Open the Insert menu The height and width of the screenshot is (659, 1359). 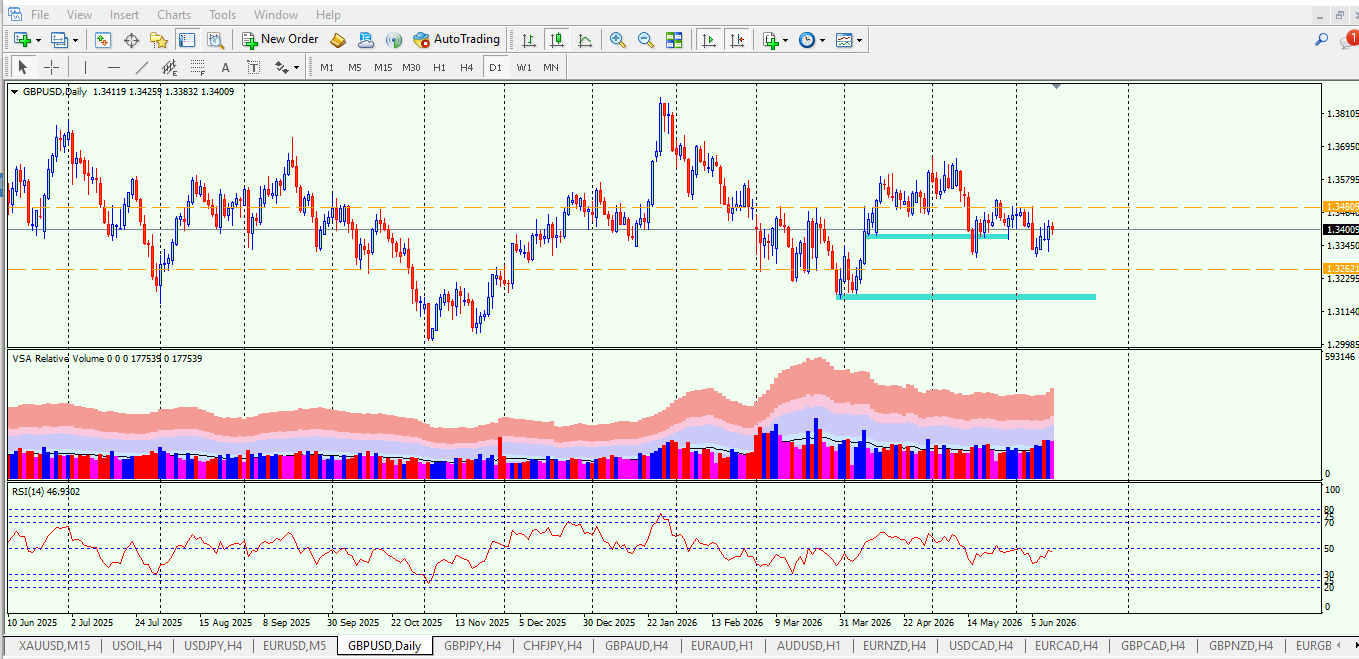pos(125,15)
